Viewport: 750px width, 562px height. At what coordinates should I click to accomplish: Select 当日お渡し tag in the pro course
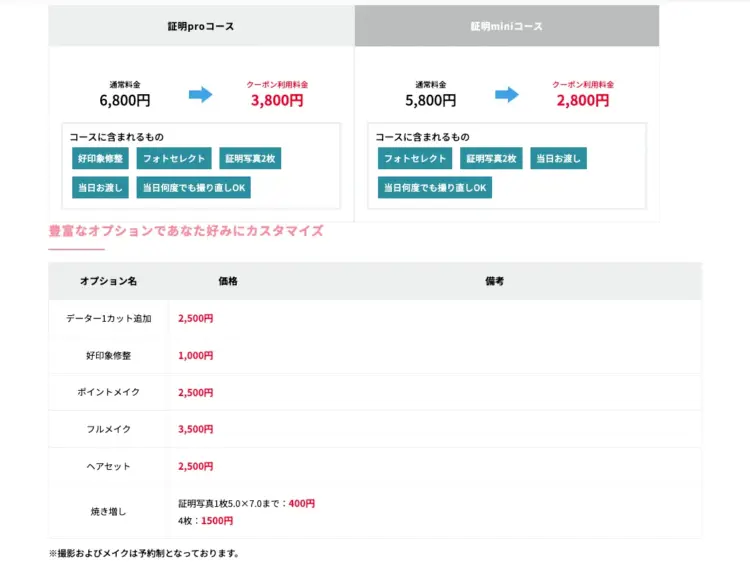pyautogui.click(x=100, y=187)
